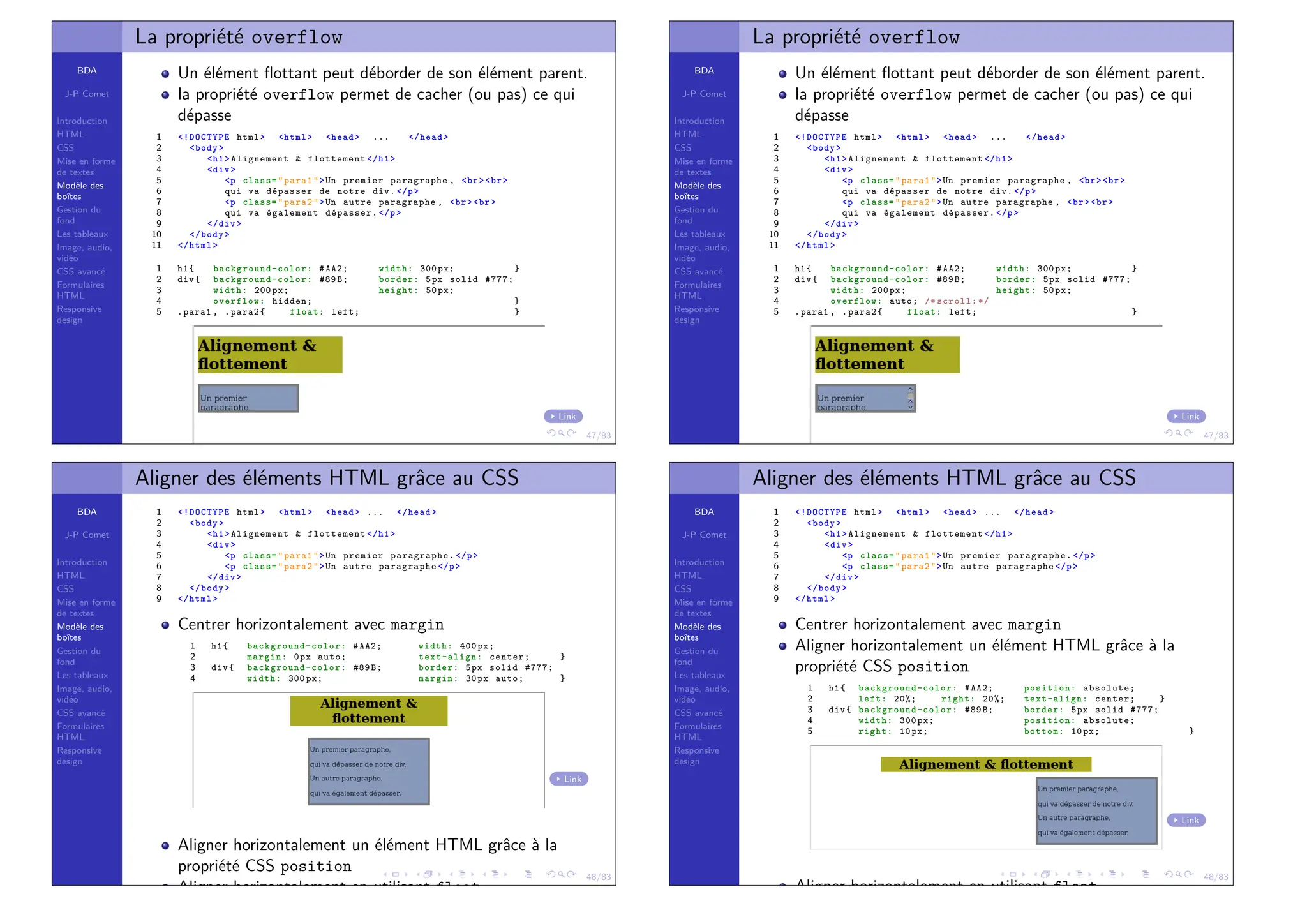Click the frame icon with stacked pages on the margin-centering slide
Viewport: 1307px width, 924px height.
point(428,874)
